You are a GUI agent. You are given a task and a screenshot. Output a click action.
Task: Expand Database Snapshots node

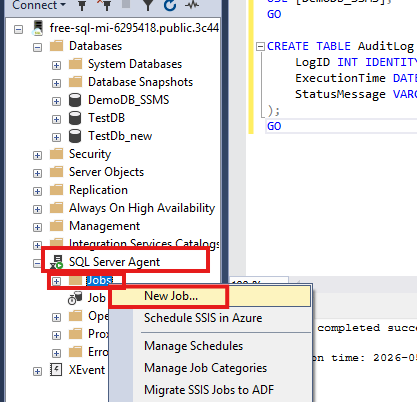pos(56,83)
